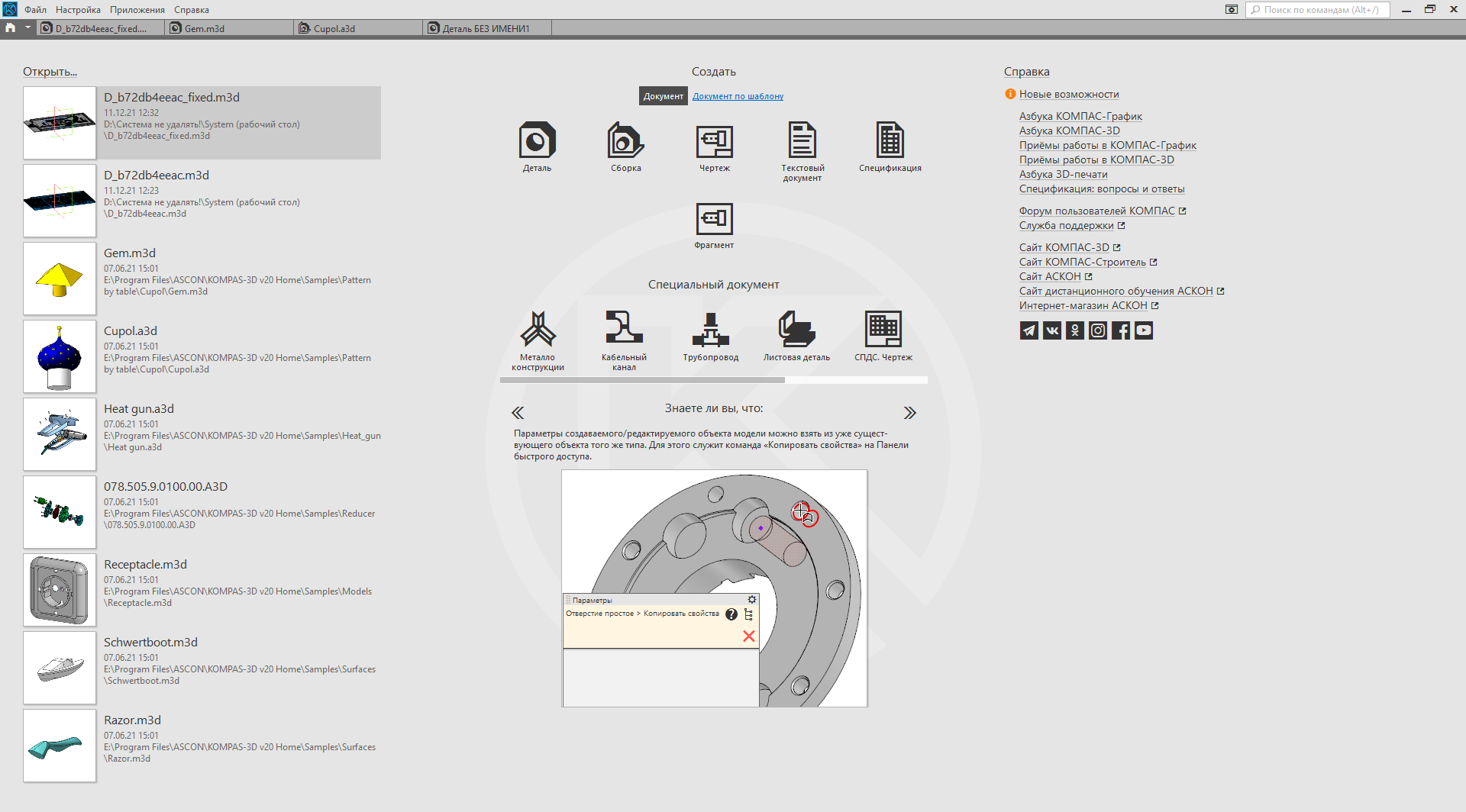Click the home start page icon

[10, 27]
